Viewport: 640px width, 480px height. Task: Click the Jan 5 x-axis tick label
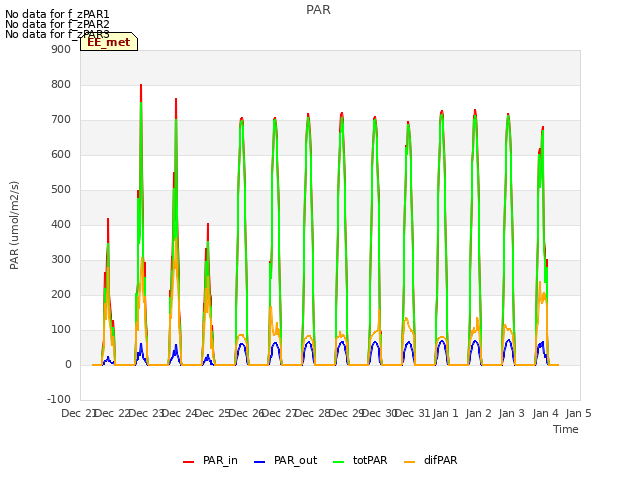(578, 413)
